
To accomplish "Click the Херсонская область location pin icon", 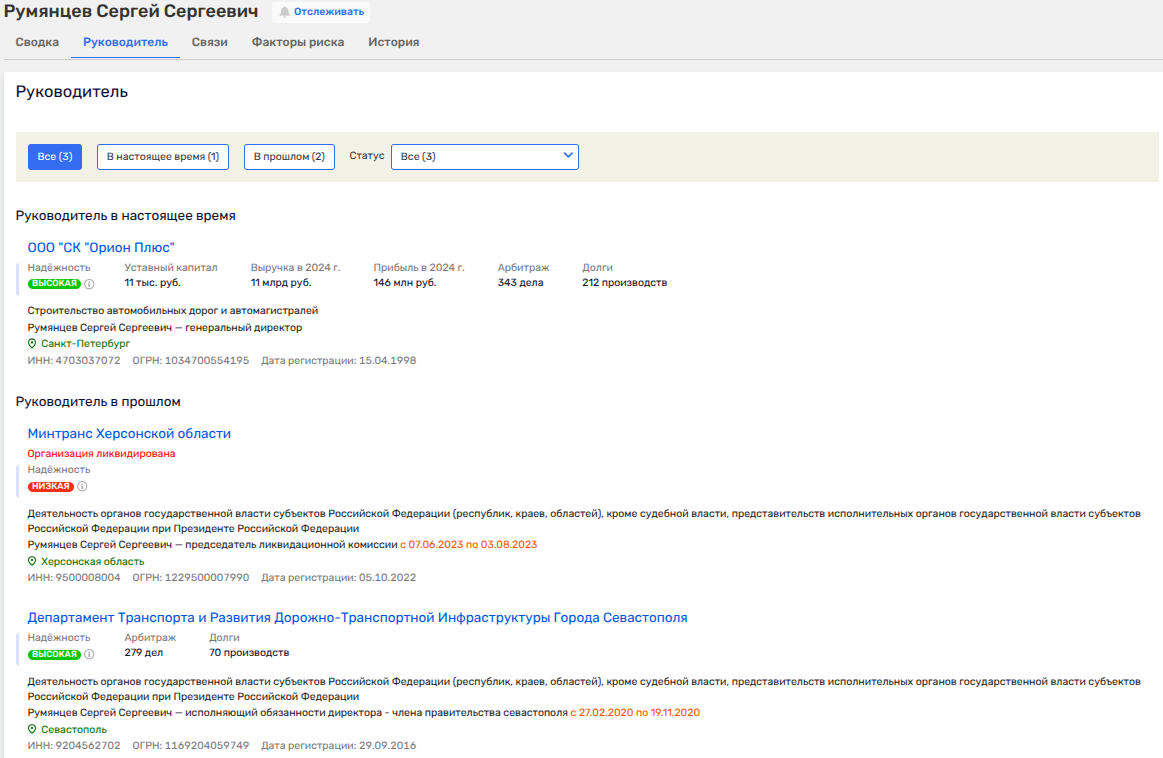I will point(32,562).
